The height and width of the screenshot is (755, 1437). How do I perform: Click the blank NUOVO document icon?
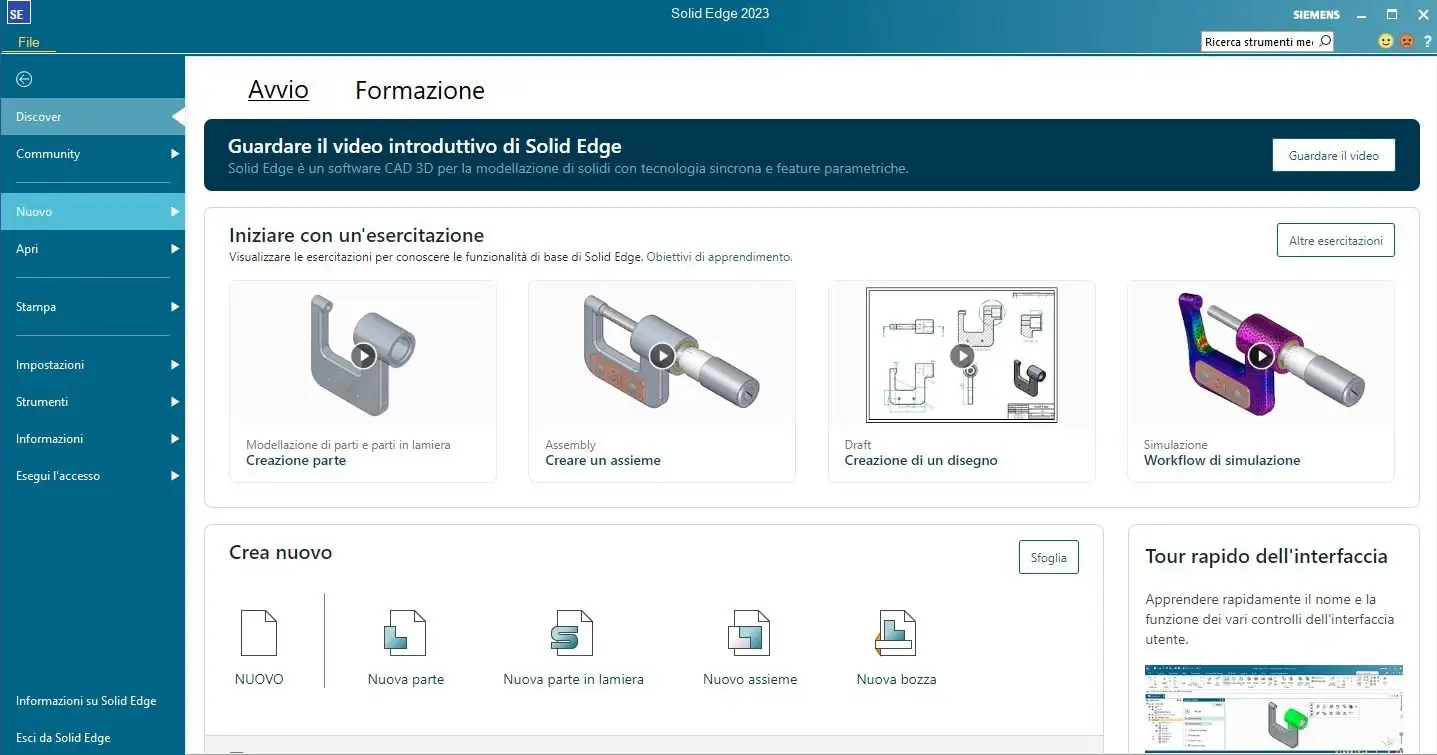point(259,634)
